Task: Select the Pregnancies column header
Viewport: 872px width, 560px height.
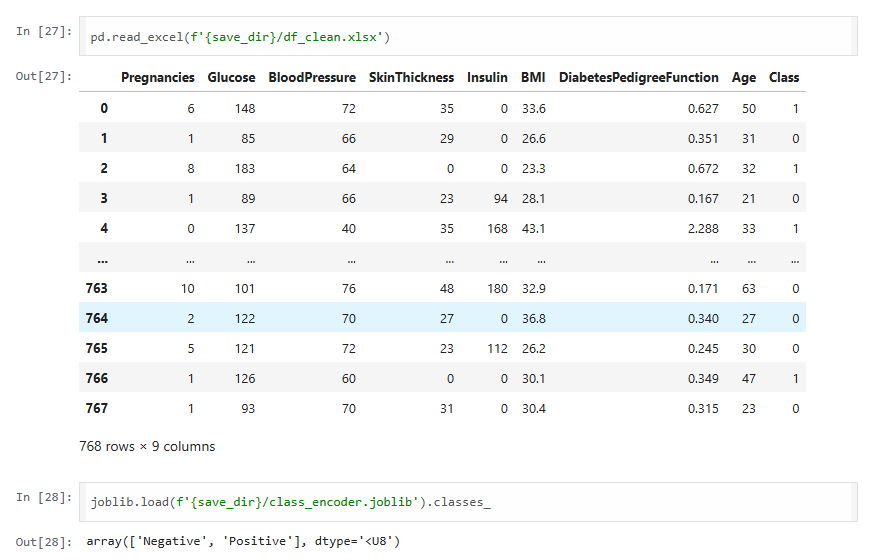Action: point(157,77)
